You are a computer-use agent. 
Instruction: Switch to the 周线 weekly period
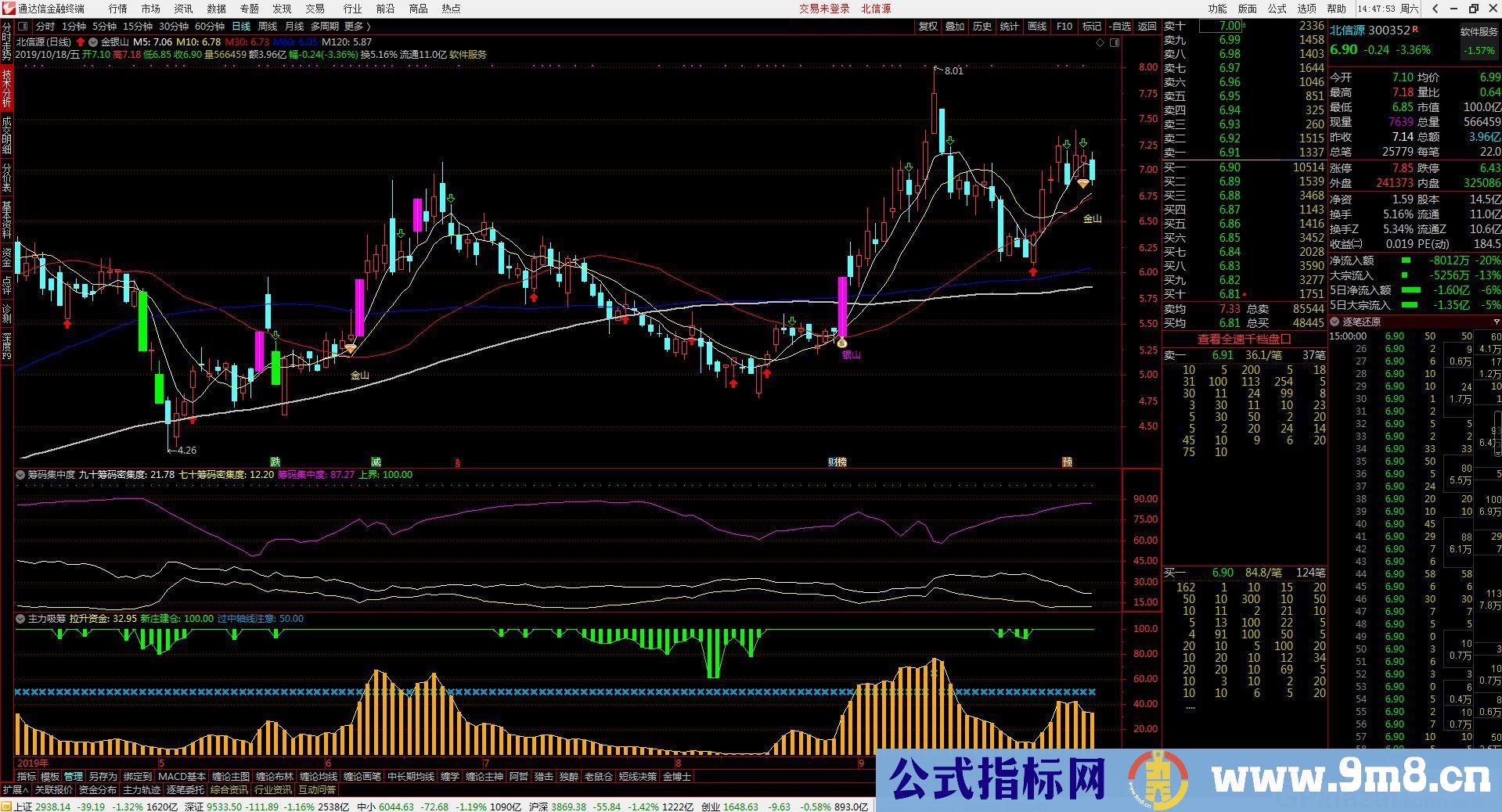[268, 27]
